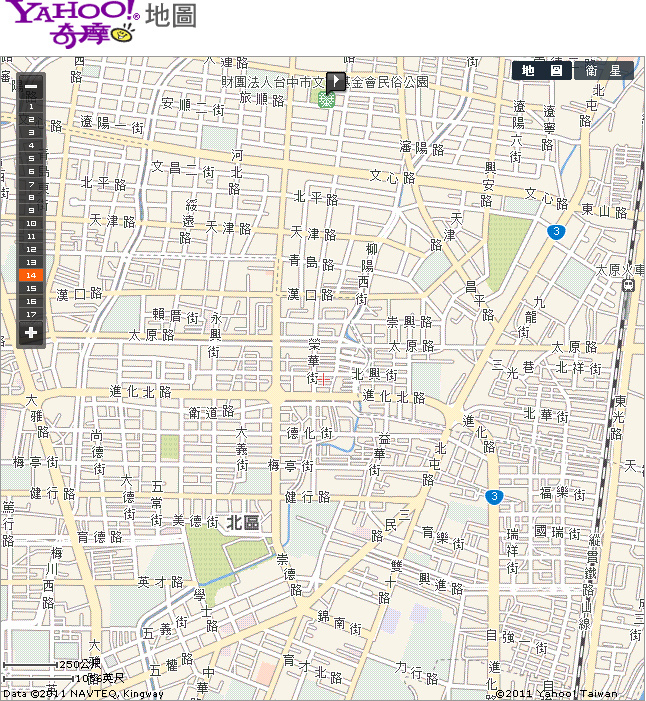Click the 榮華街 street label
The image size is (646, 701).
[x=313, y=360]
